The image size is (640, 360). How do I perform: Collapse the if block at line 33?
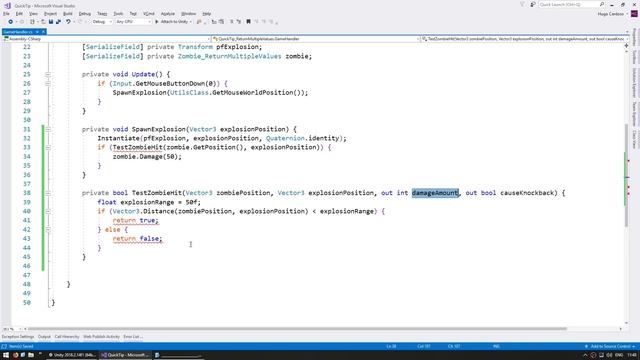click(x=48, y=147)
